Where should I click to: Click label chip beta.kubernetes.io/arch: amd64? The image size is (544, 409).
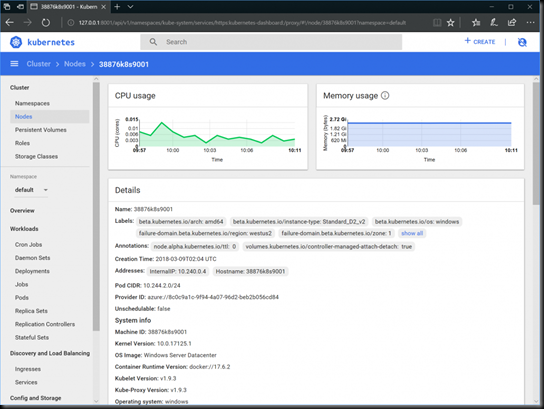click(x=181, y=221)
